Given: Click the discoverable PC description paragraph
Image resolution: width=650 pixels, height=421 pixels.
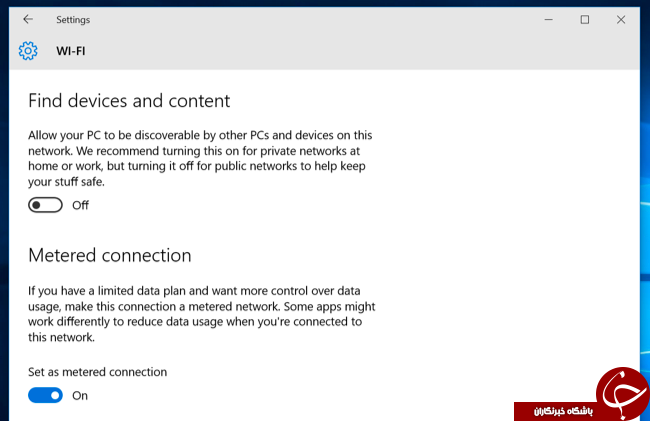Looking at the screenshot, I should 200,158.
